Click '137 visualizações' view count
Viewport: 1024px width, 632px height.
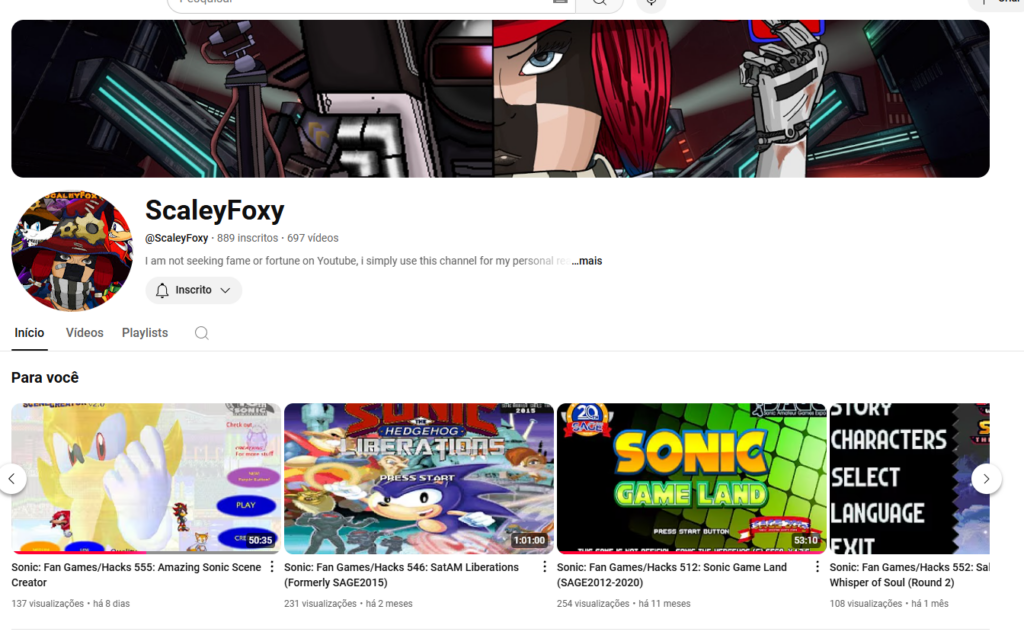[48, 604]
